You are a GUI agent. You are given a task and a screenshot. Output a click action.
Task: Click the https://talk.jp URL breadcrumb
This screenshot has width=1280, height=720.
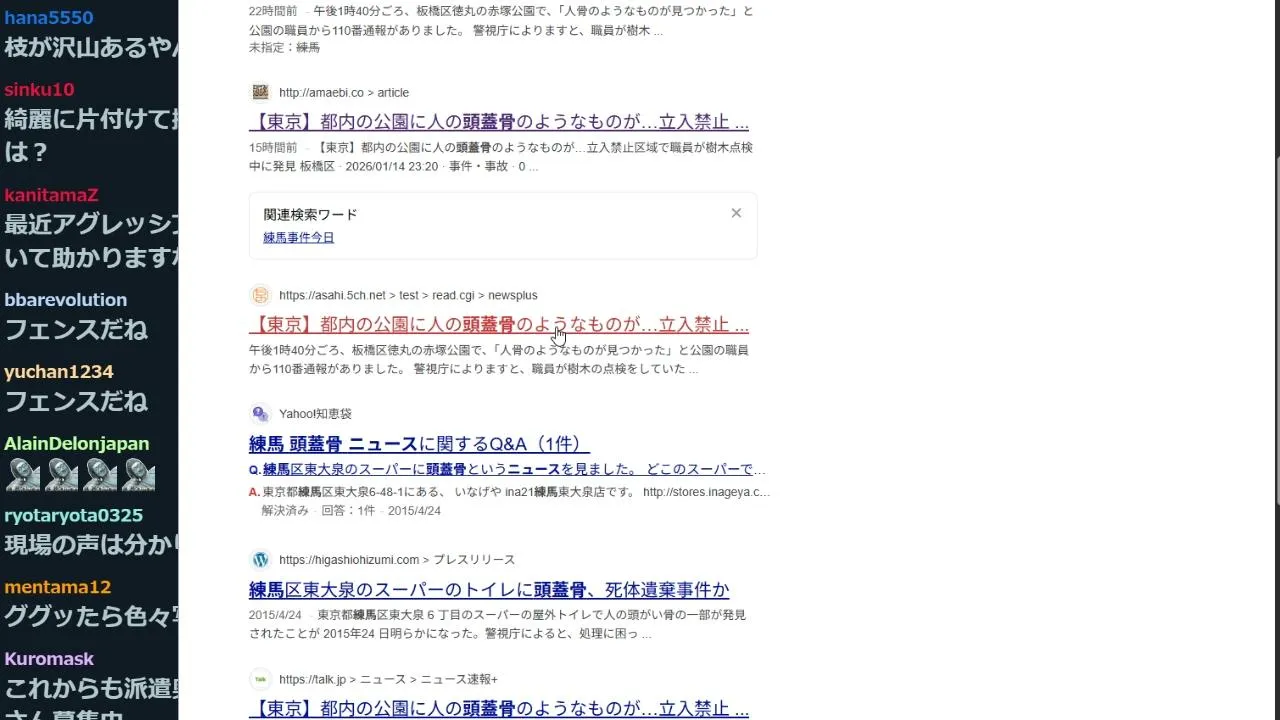(x=388, y=680)
